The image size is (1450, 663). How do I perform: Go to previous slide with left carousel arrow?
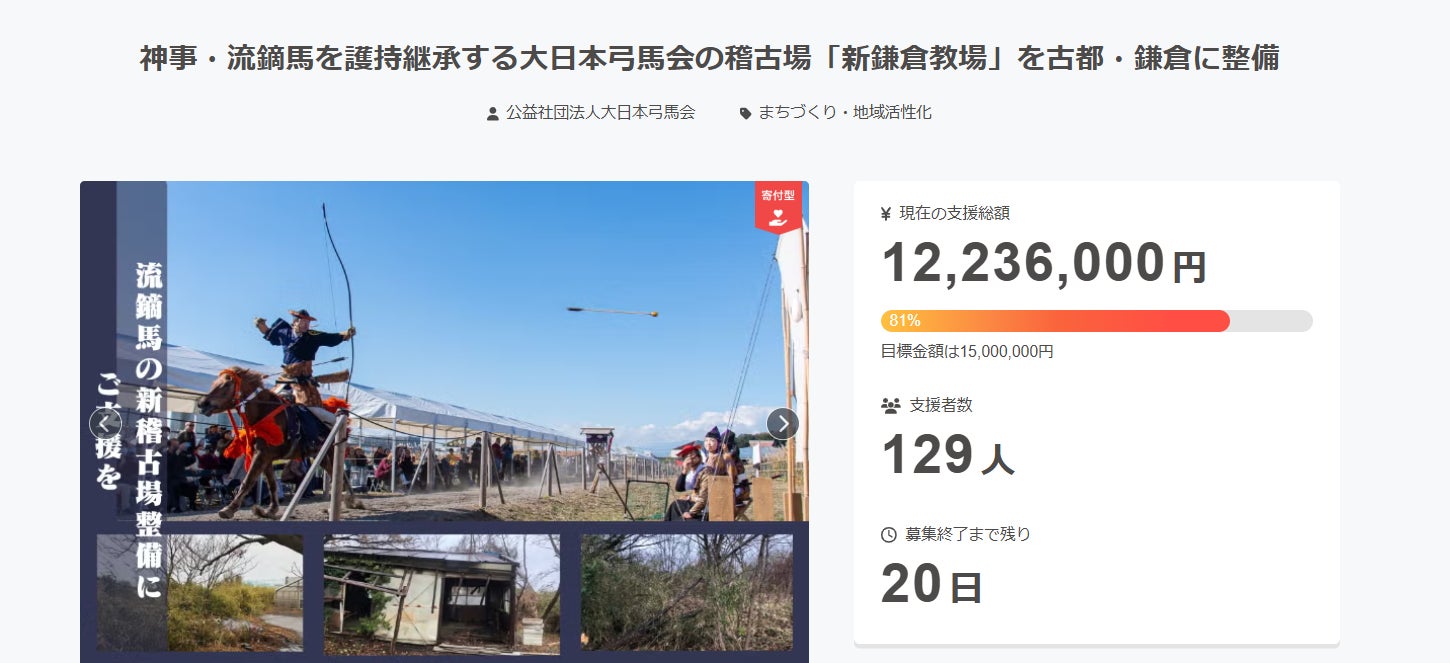tap(106, 424)
